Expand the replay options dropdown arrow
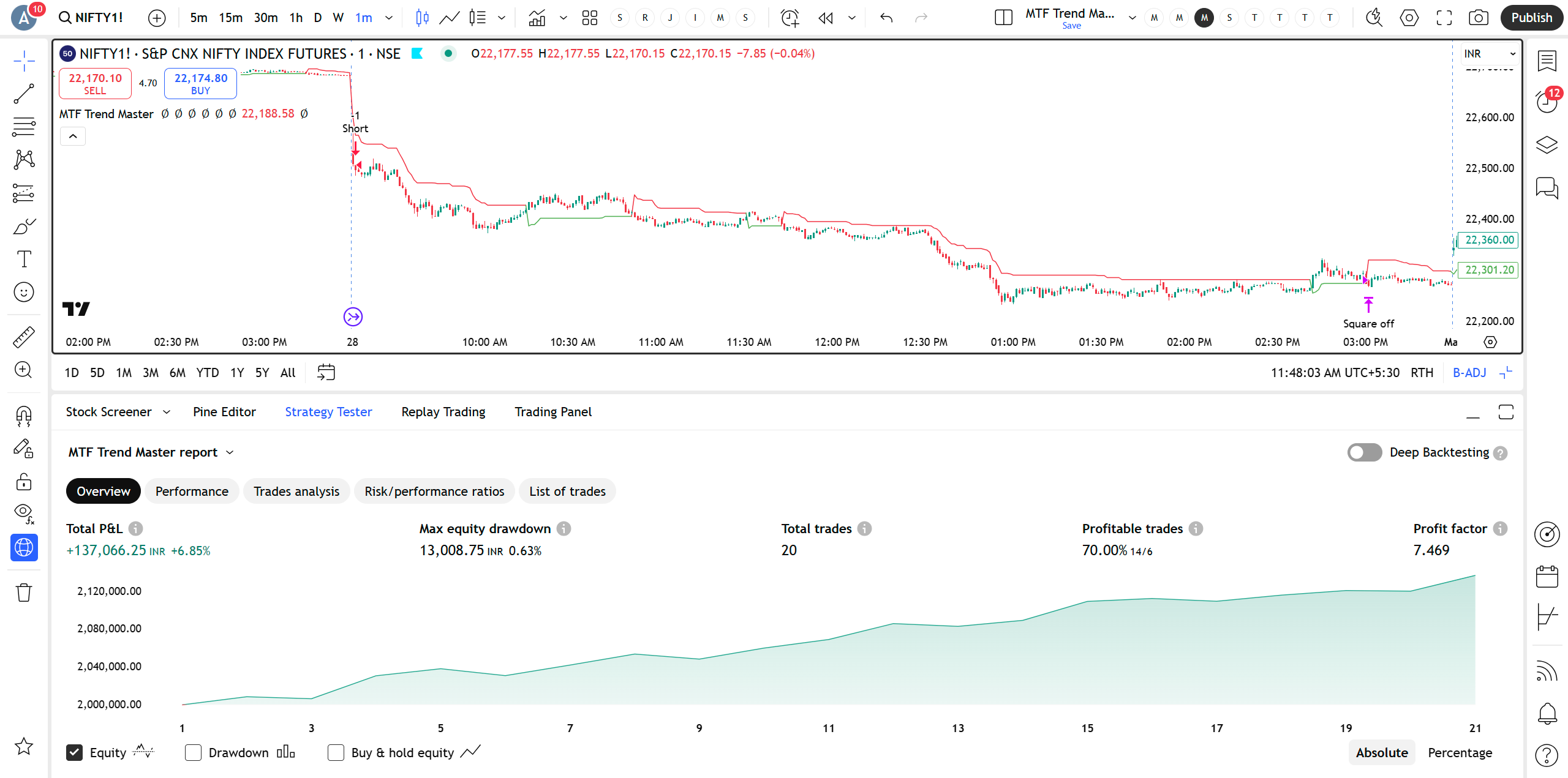 click(852, 18)
